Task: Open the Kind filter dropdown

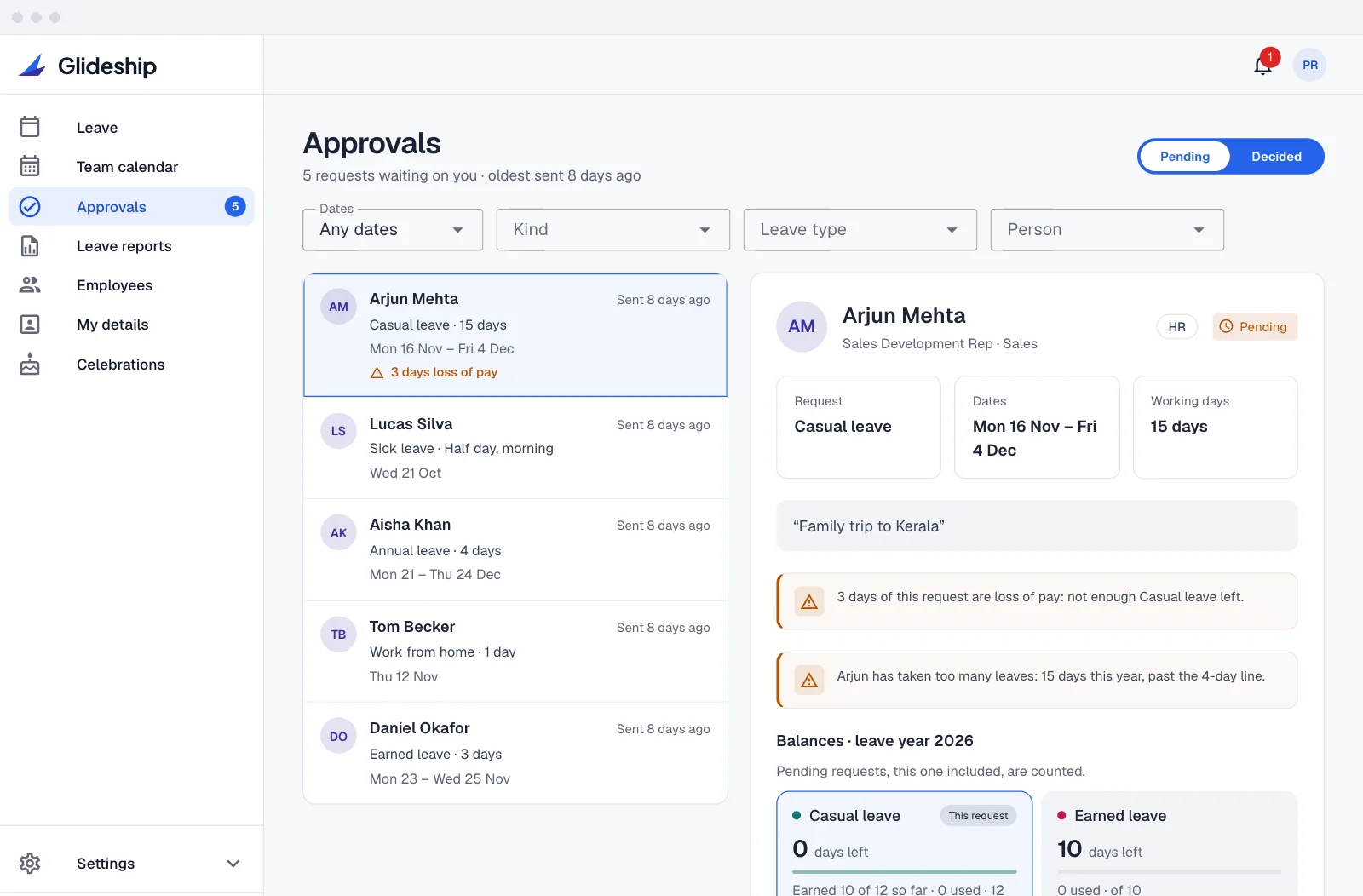Action: point(613,230)
